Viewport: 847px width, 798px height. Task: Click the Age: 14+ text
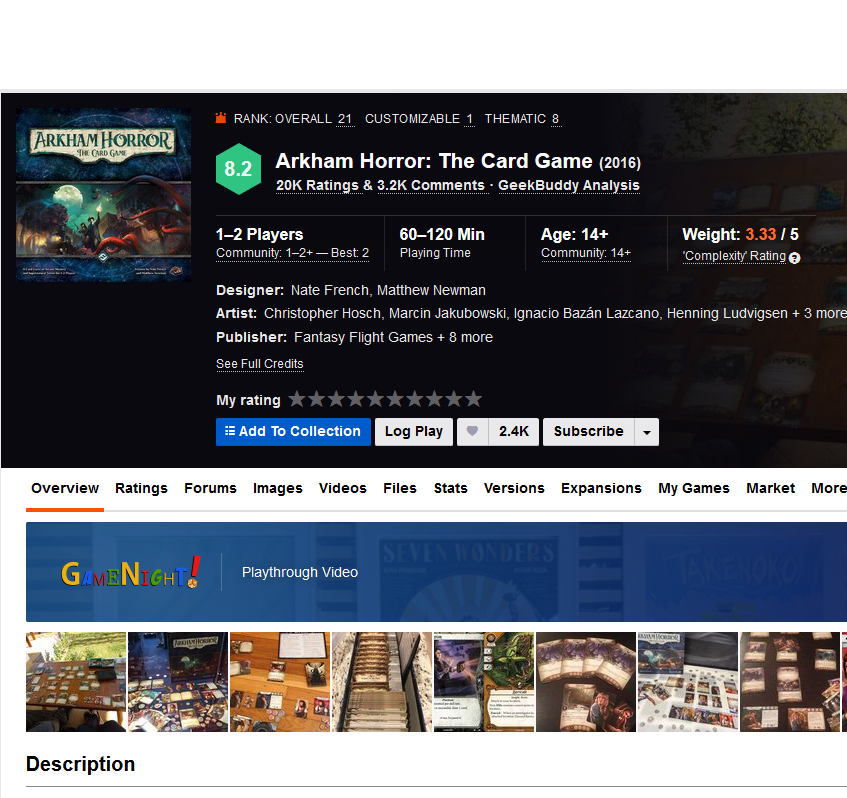pos(575,234)
